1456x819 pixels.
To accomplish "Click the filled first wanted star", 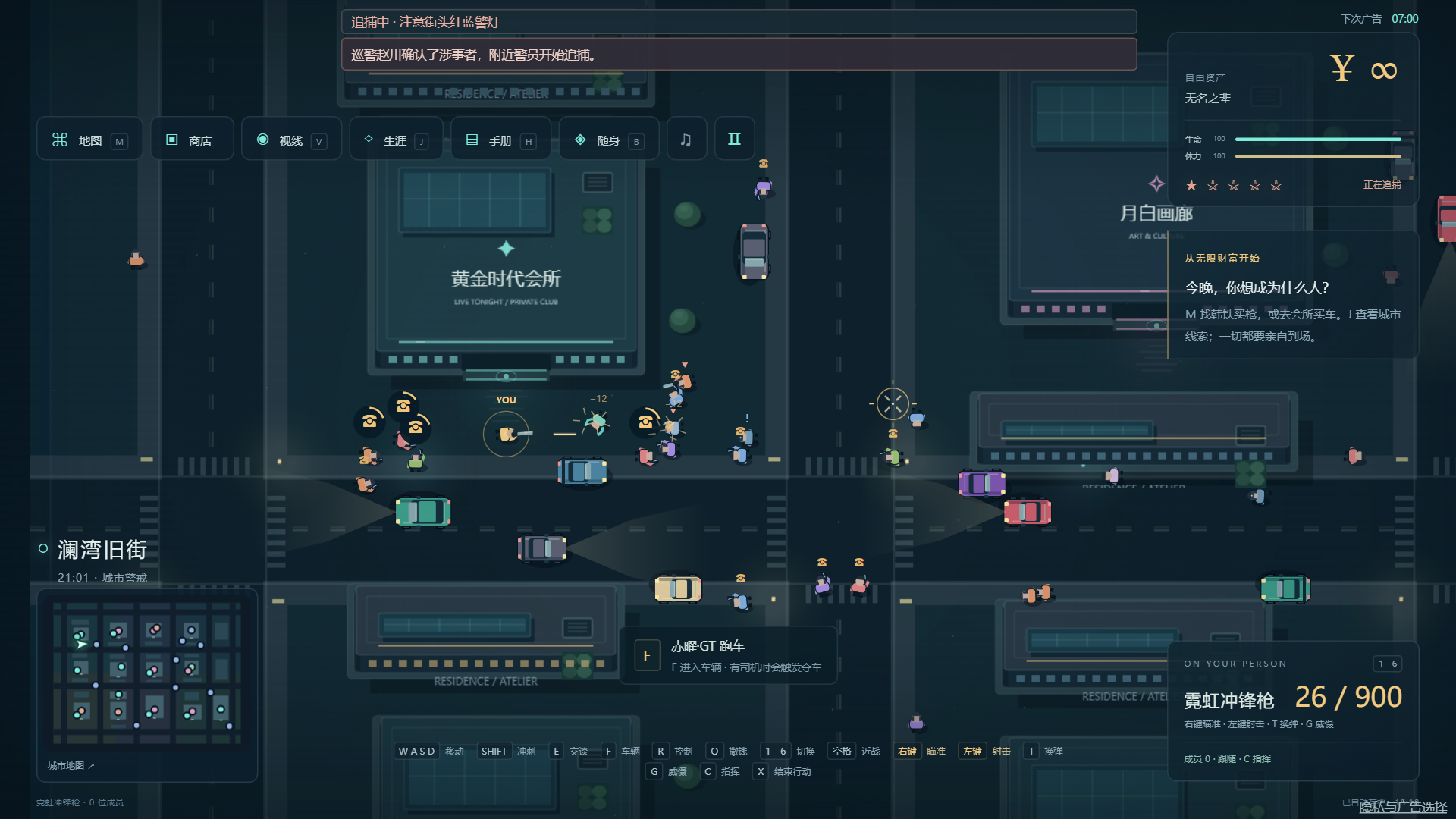I will click(x=1191, y=185).
